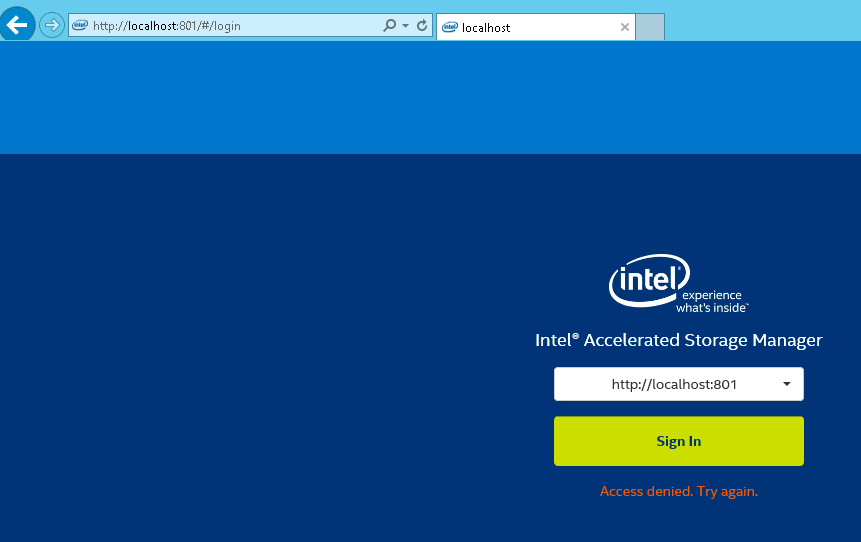
Task: Click the caret arrow in the server selector
Action: [x=787, y=384]
